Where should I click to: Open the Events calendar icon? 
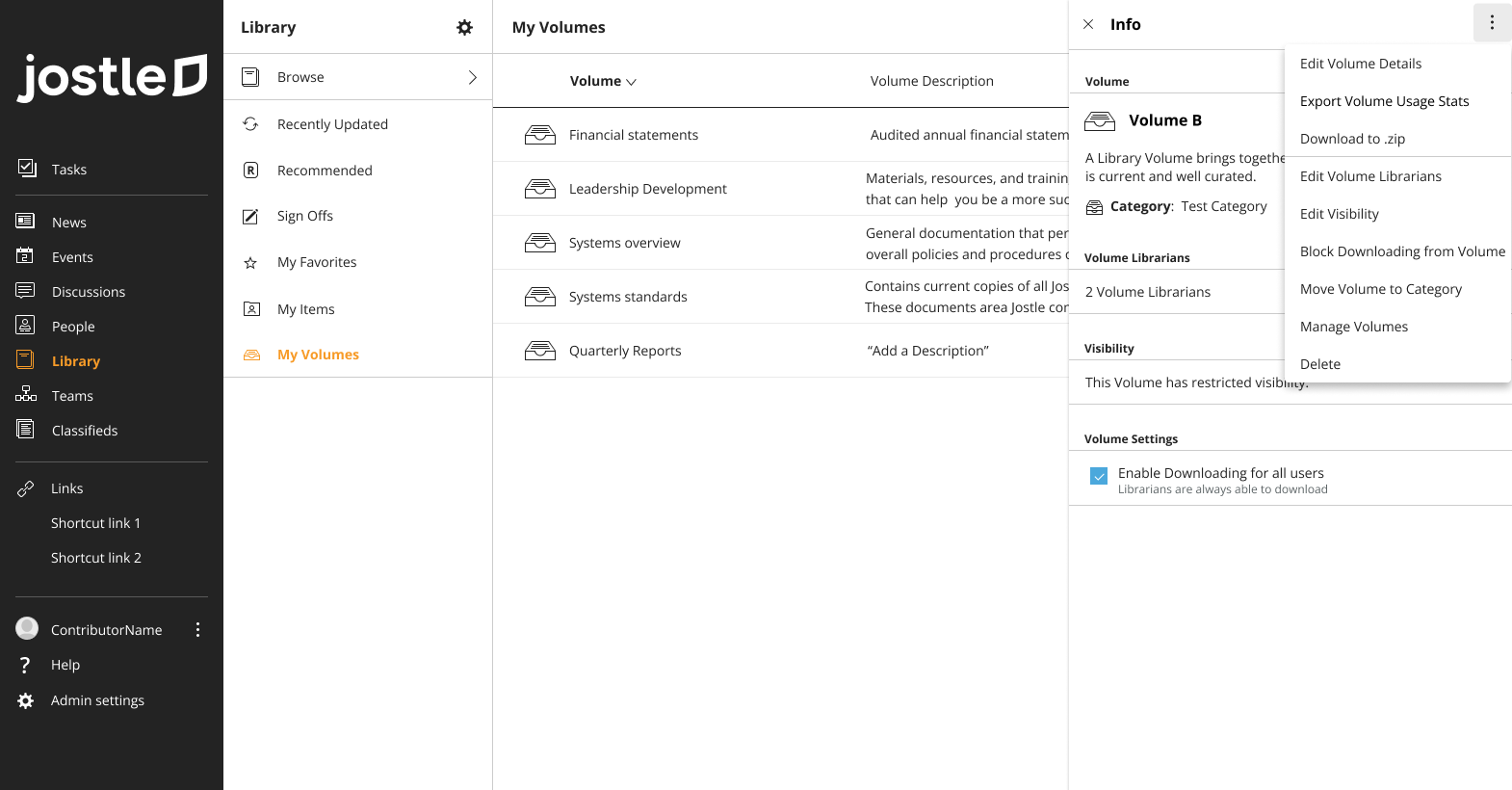[25, 256]
